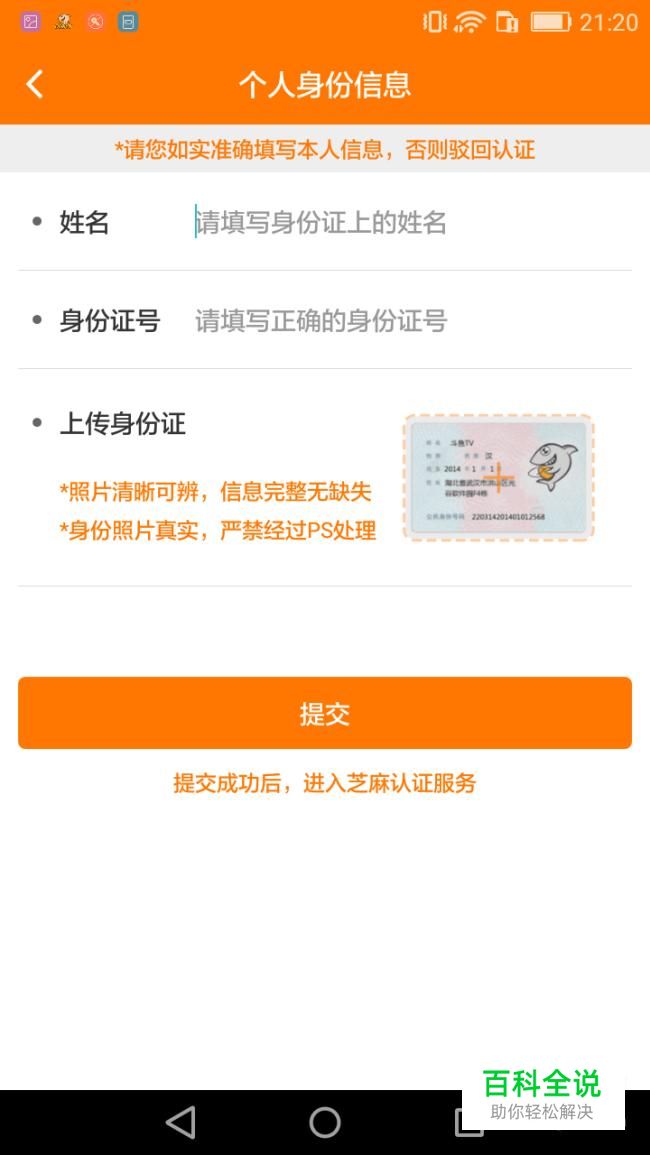Tap Android home circle button

(325, 1123)
